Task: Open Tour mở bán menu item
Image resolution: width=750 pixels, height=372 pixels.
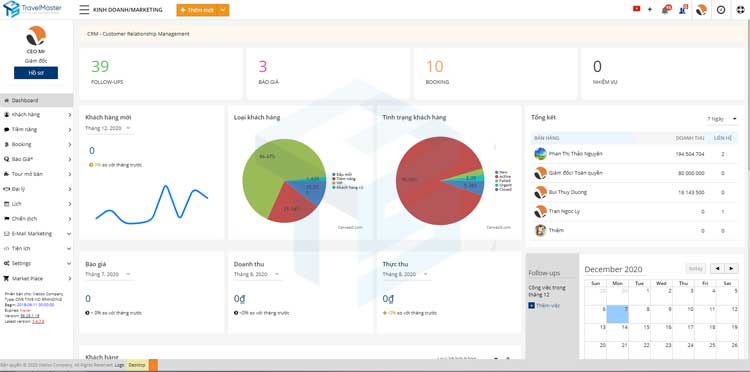Action: [x=36, y=174]
